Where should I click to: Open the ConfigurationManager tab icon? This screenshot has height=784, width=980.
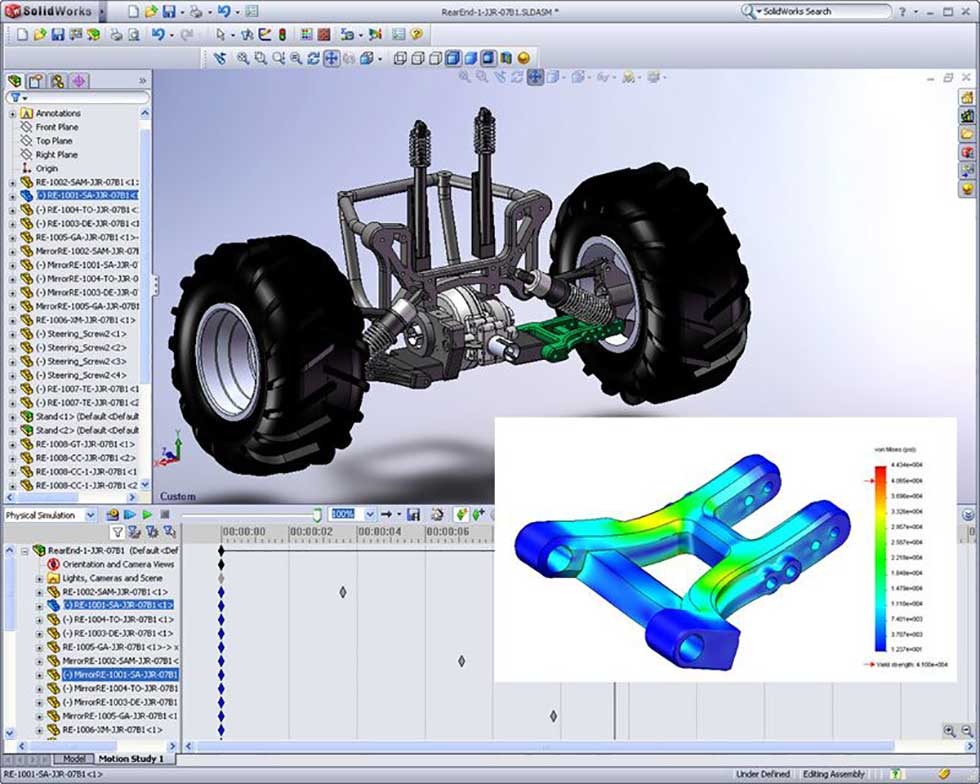pyautogui.click(x=58, y=81)
